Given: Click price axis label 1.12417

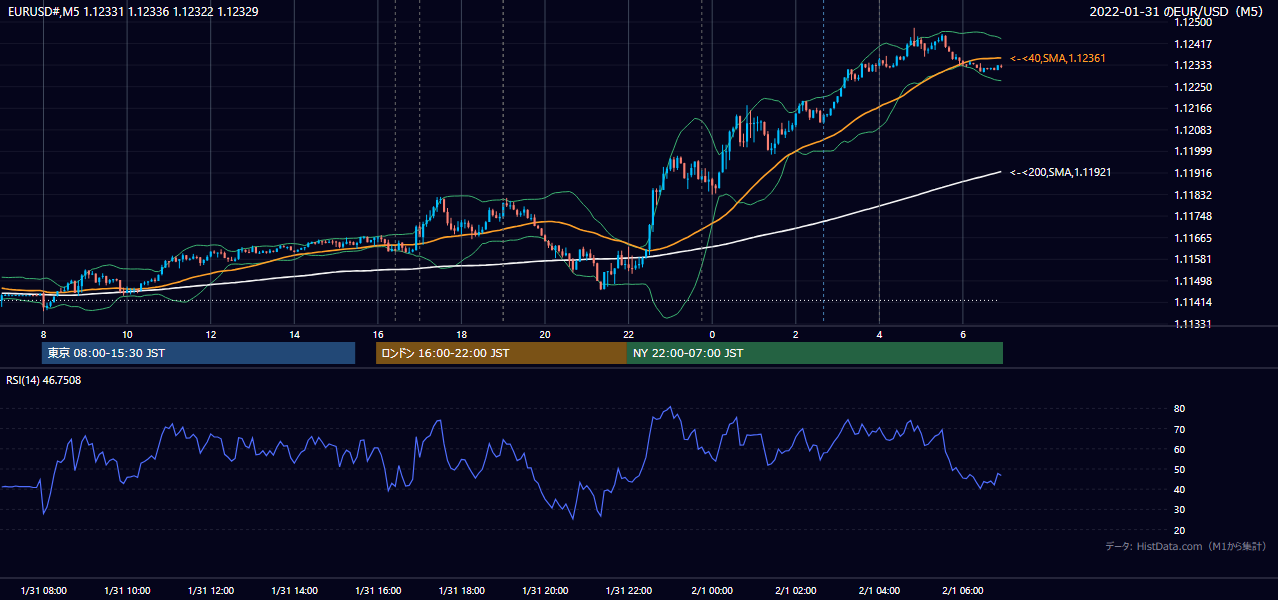Looking at the screenshot, I should pos(1193,44).
